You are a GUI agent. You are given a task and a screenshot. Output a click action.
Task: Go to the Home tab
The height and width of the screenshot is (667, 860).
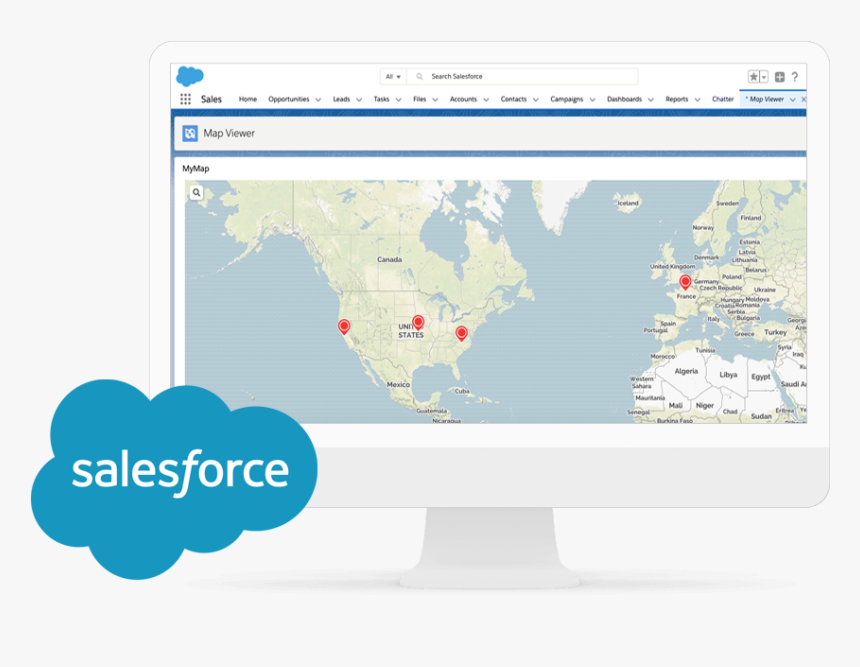pyautogui.click(x=248, y=99)
